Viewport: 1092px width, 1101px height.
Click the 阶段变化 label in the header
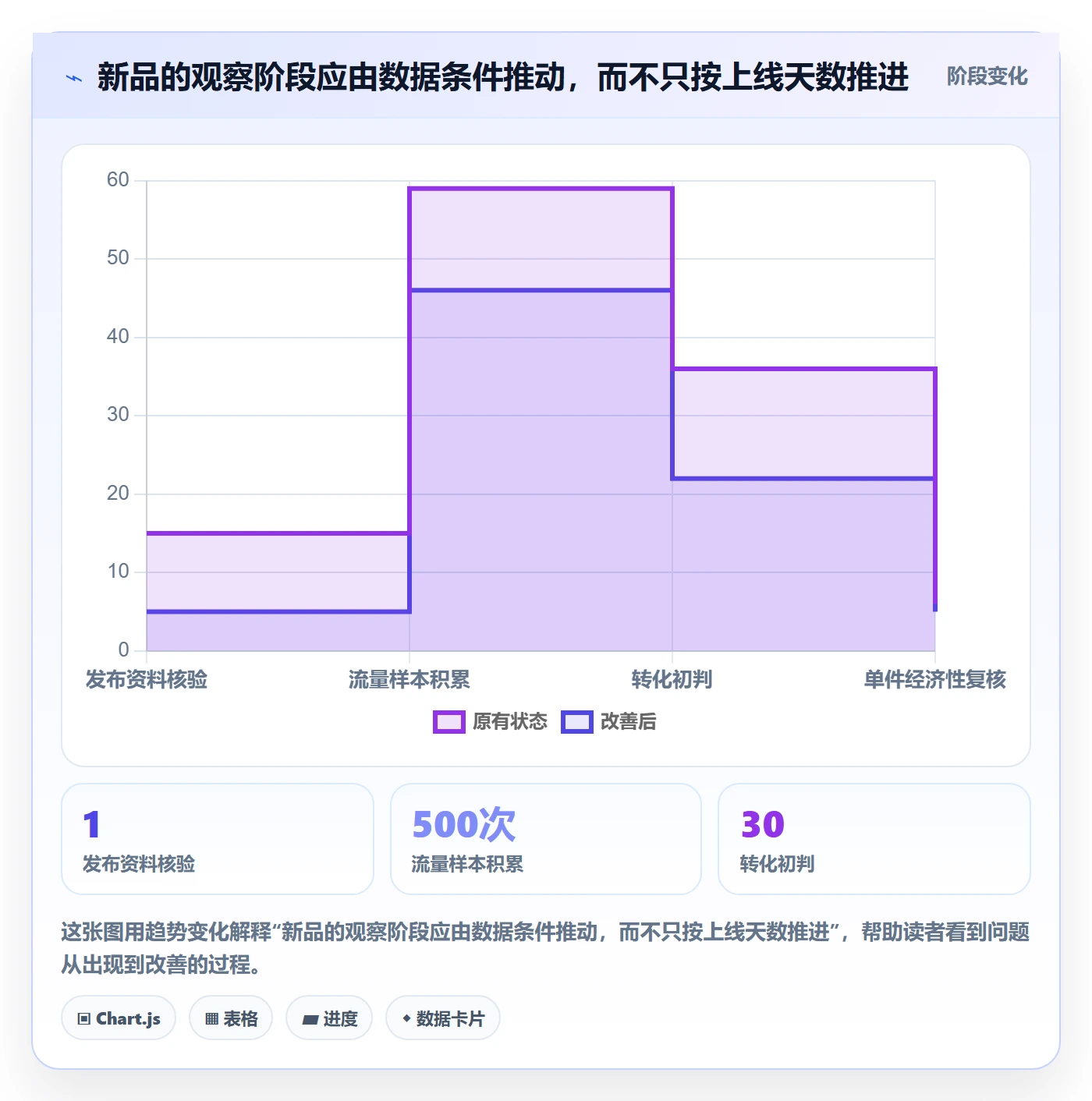pyautogui.click(x=987, y=76)
